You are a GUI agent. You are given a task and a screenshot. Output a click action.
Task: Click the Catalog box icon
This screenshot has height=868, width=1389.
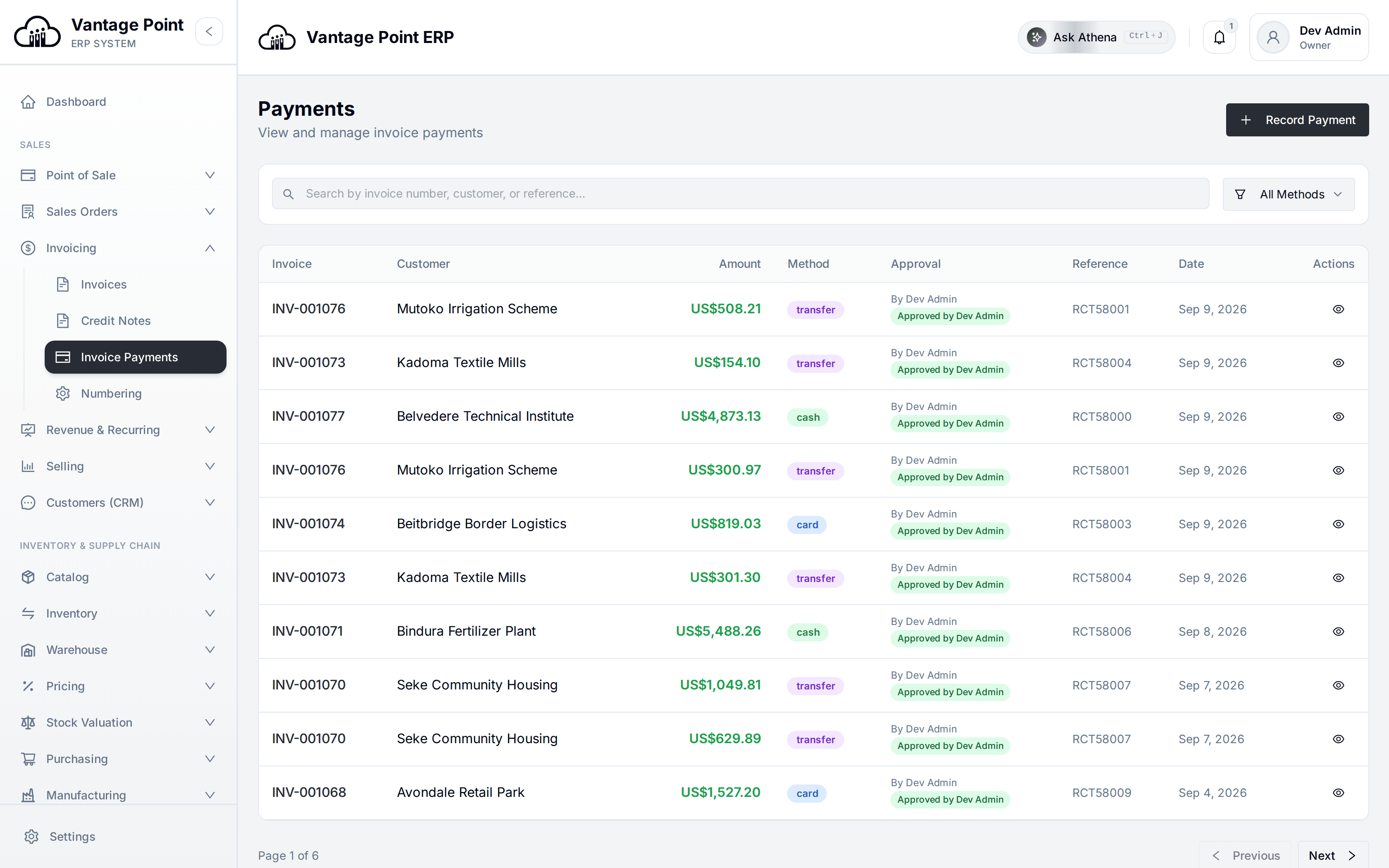point(28,577)
